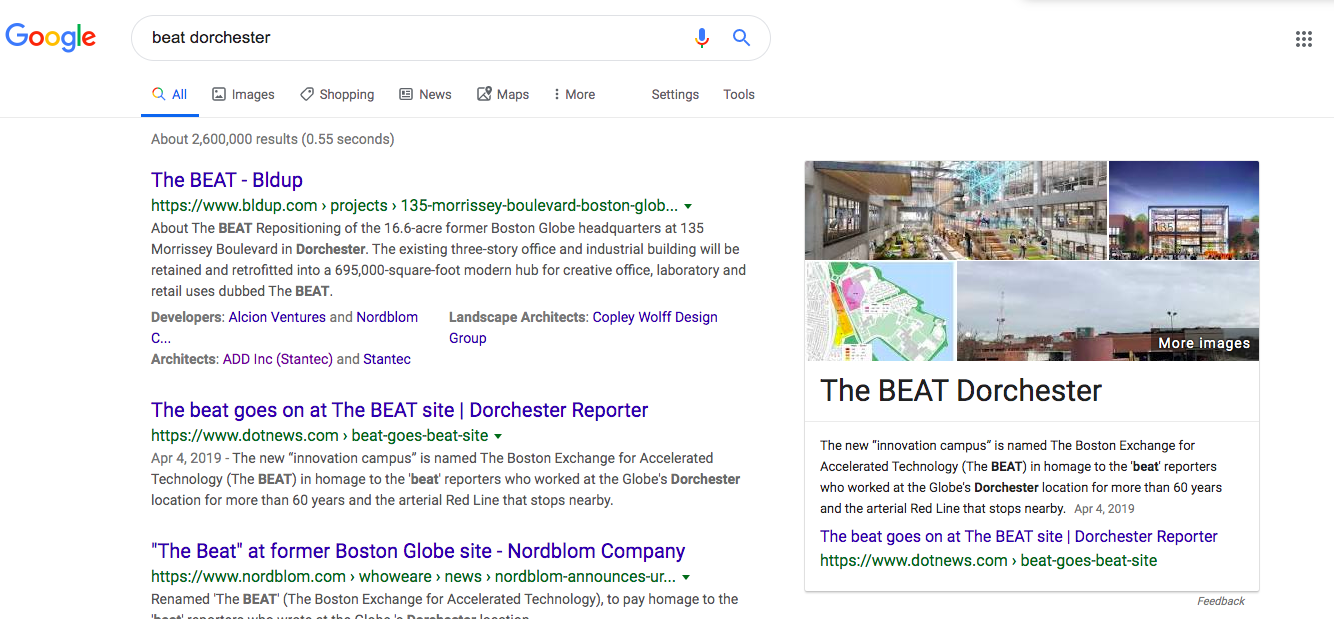Open the More search categories menu
This screenshot has height=619, width=1334.
pos(574,94)
